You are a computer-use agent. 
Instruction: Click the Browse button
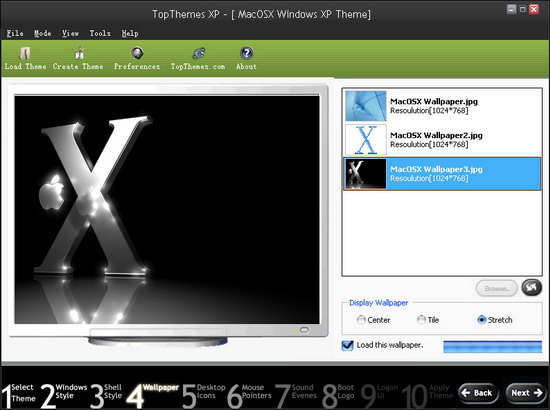tap(496, 289)
